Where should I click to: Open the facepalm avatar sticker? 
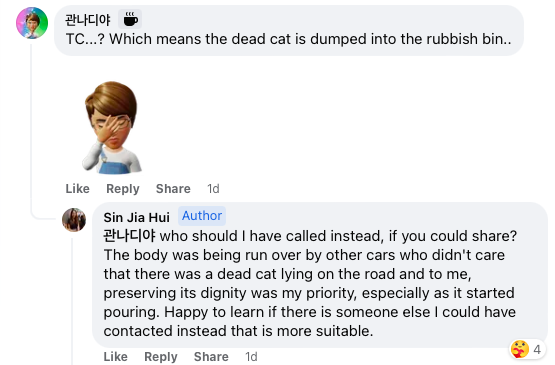(x=112, y=128)
